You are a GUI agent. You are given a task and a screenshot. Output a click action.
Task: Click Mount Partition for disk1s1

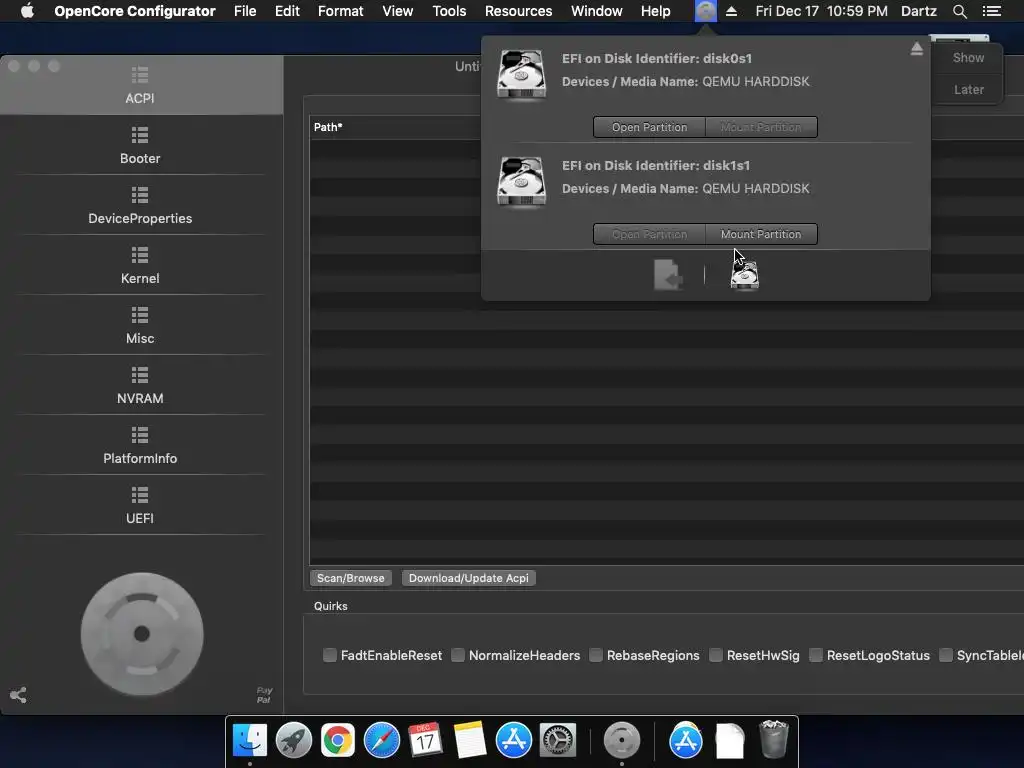click(761, 234)
